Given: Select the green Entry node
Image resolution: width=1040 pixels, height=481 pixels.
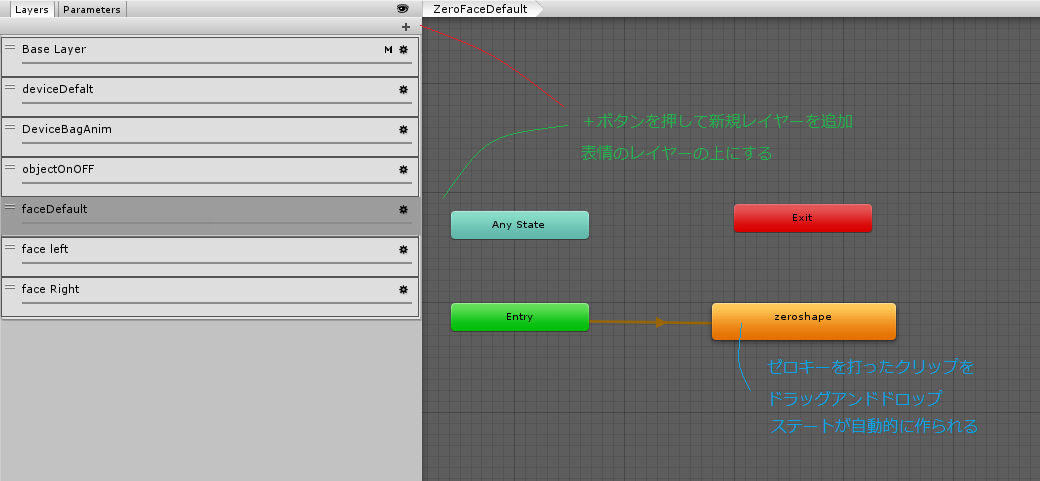Looking at the screenshot, I should coord(519,317).
